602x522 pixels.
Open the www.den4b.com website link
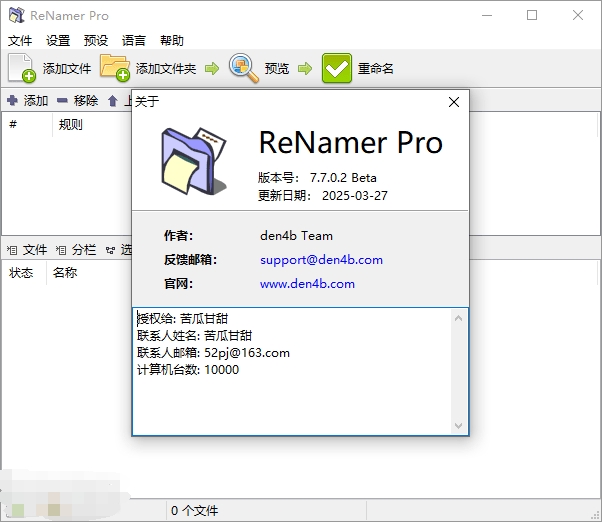pos(307,284)
